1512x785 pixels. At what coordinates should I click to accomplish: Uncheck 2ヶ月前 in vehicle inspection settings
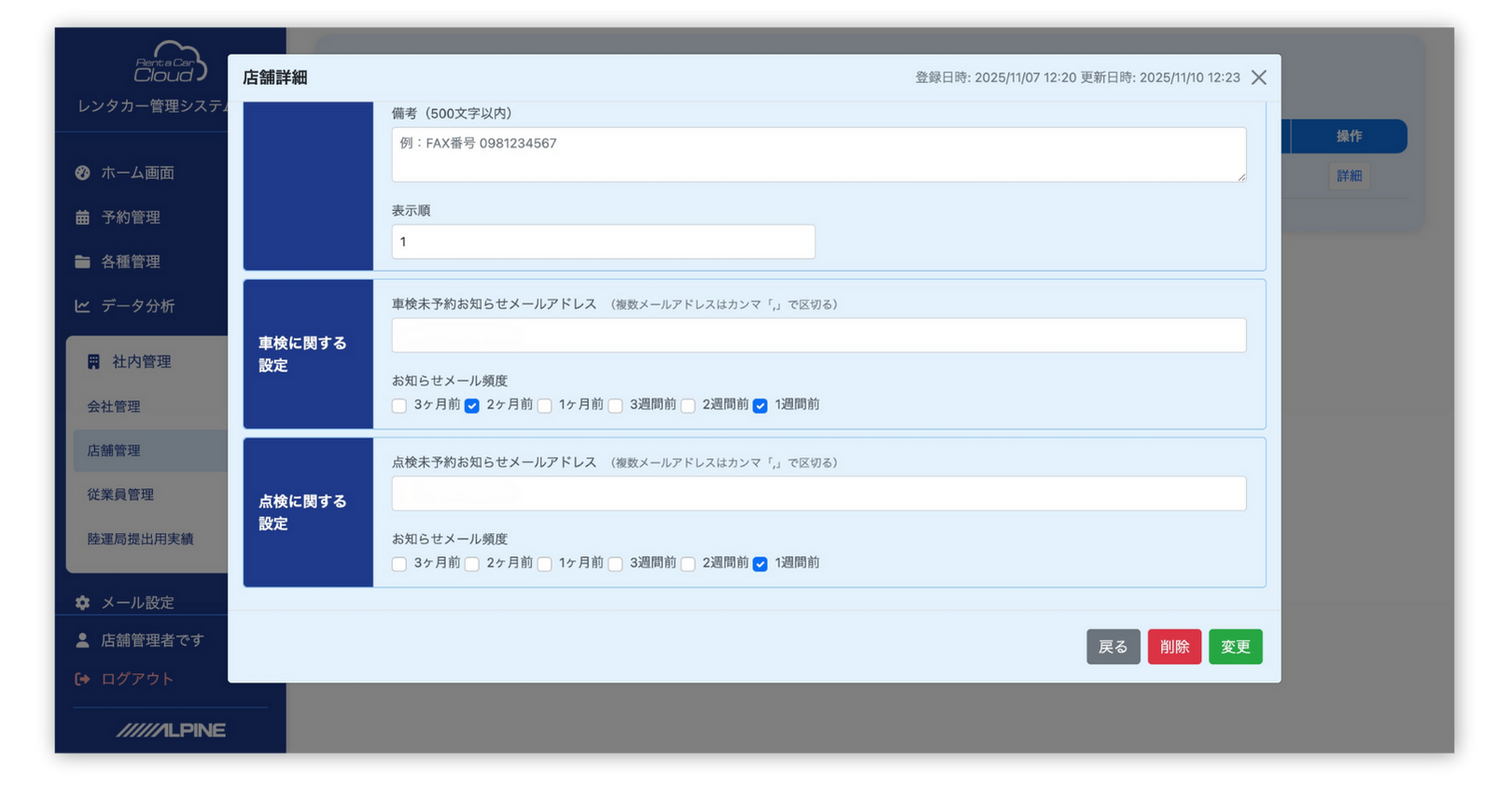click(x=472, y=406)
